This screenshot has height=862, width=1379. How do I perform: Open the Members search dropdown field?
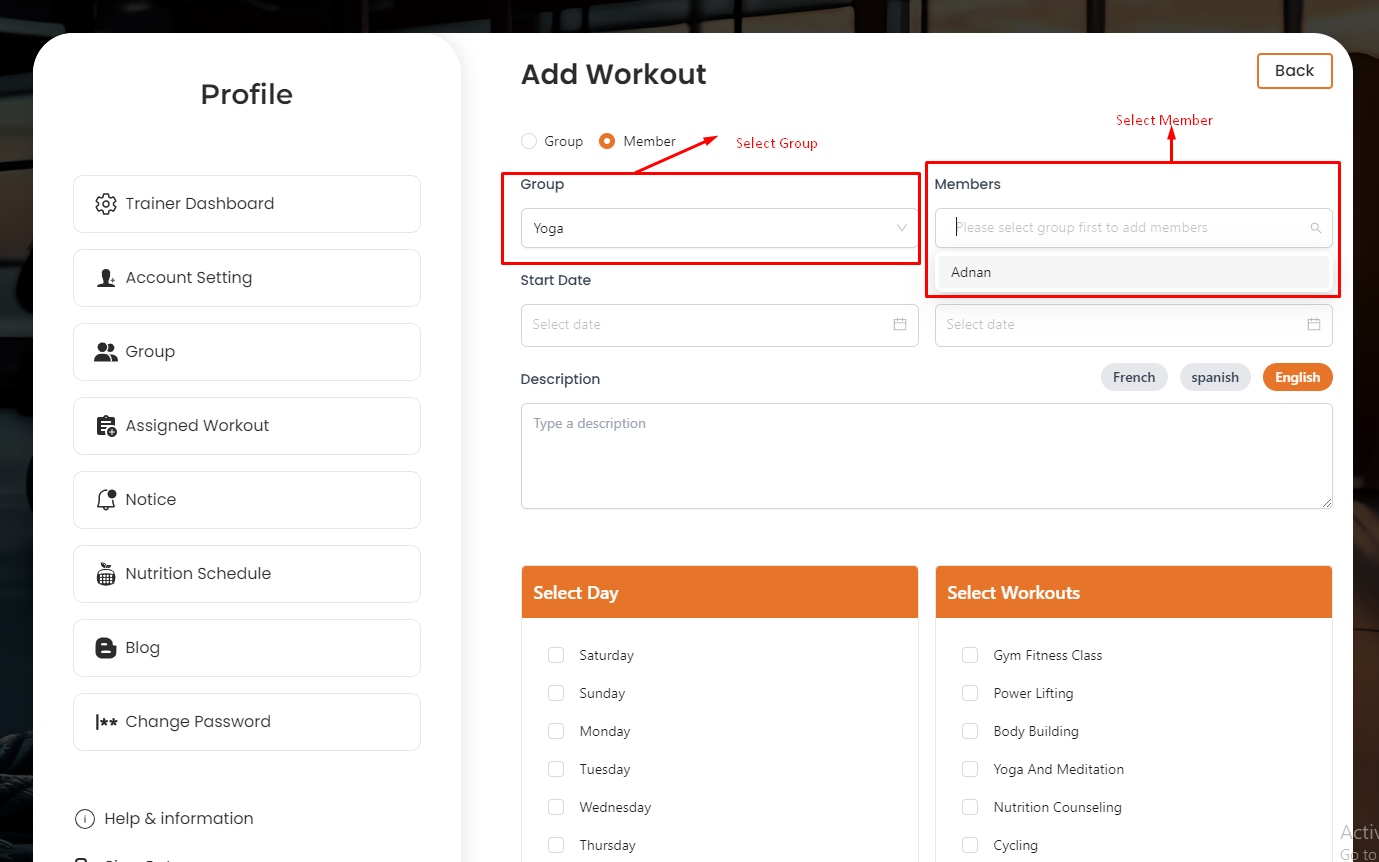1132,228
